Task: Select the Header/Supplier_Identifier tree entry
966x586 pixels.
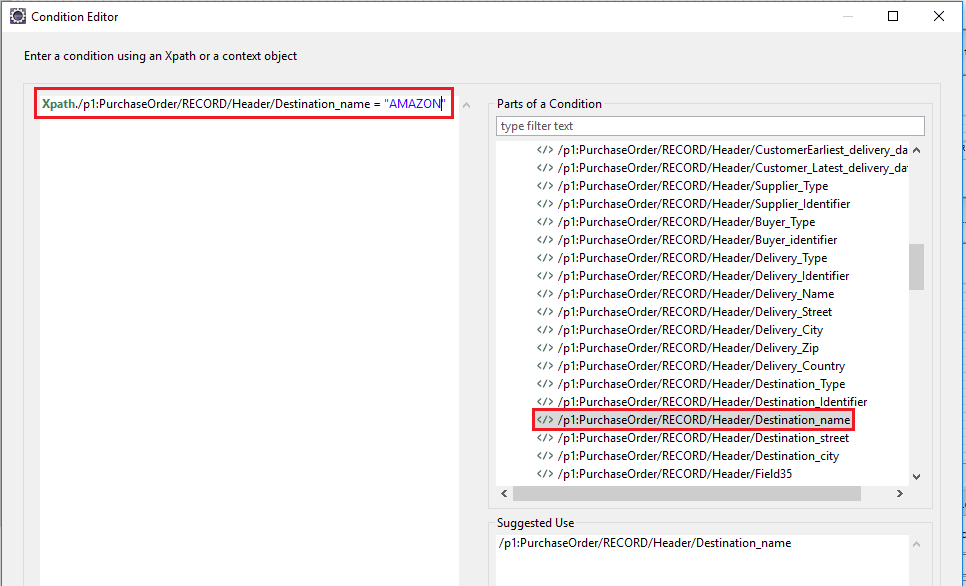Action: pos(704,204)
